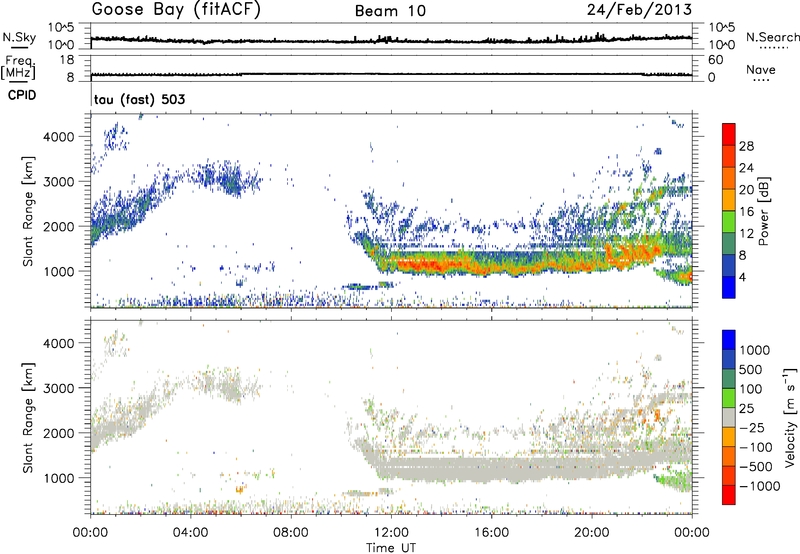The width and height of the screenshot is (800, 554).
Task: Select the 'tau (fast) 503' mode text
Action: tap(139, 99)
